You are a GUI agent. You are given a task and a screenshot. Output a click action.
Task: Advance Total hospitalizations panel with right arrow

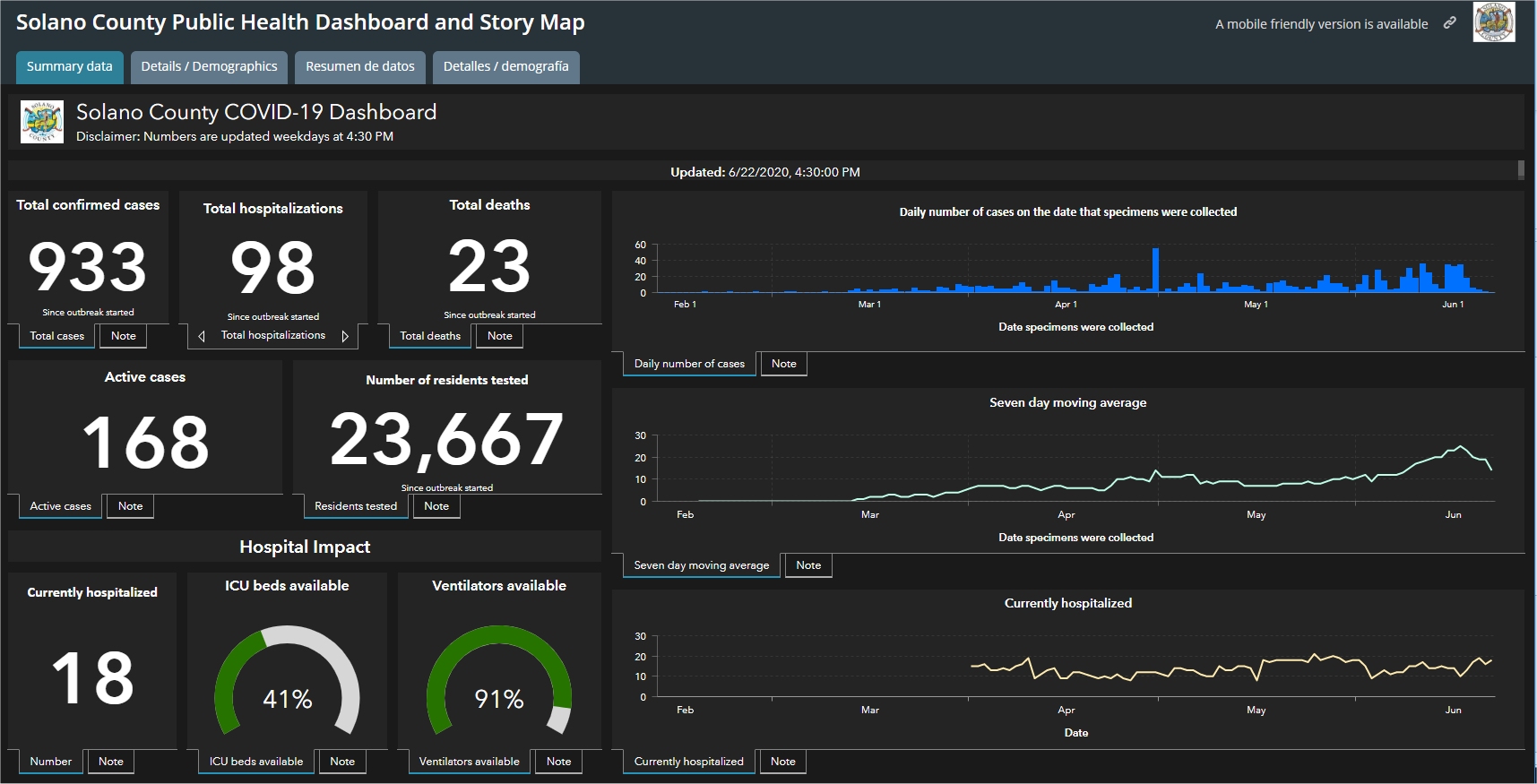(345, 336)
